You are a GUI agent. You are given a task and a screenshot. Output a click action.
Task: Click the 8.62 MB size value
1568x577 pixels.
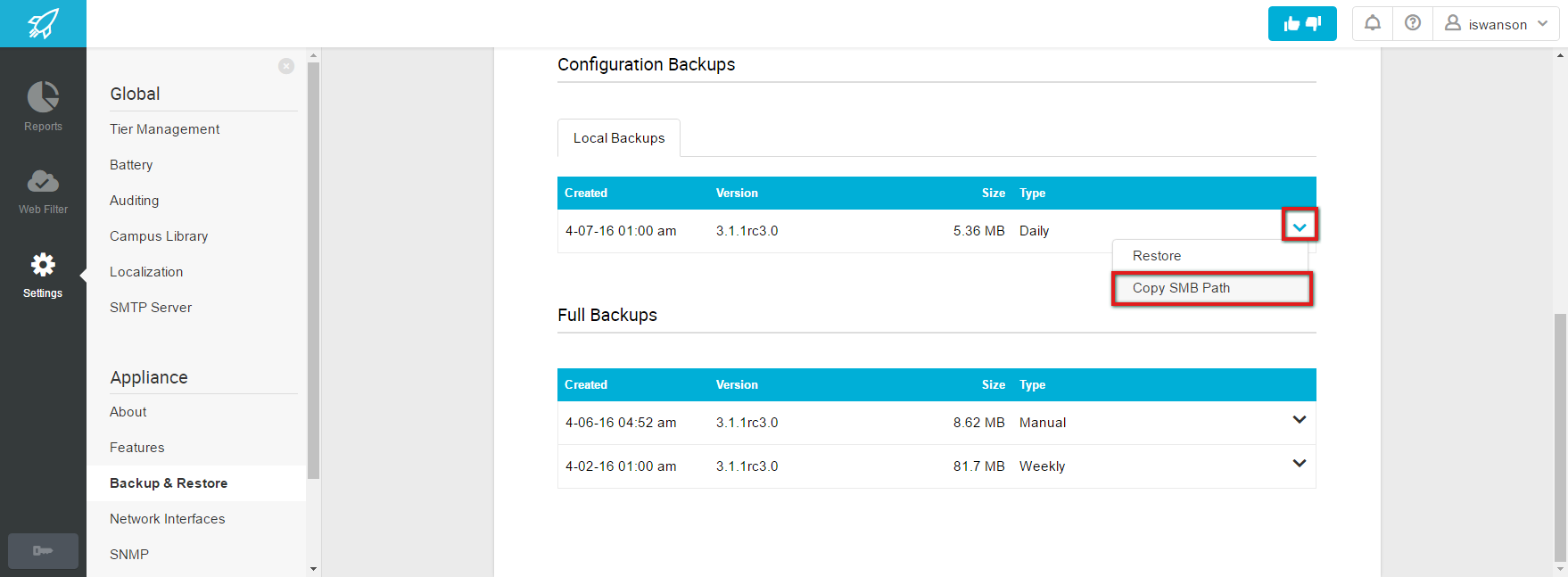coord(978,423)
